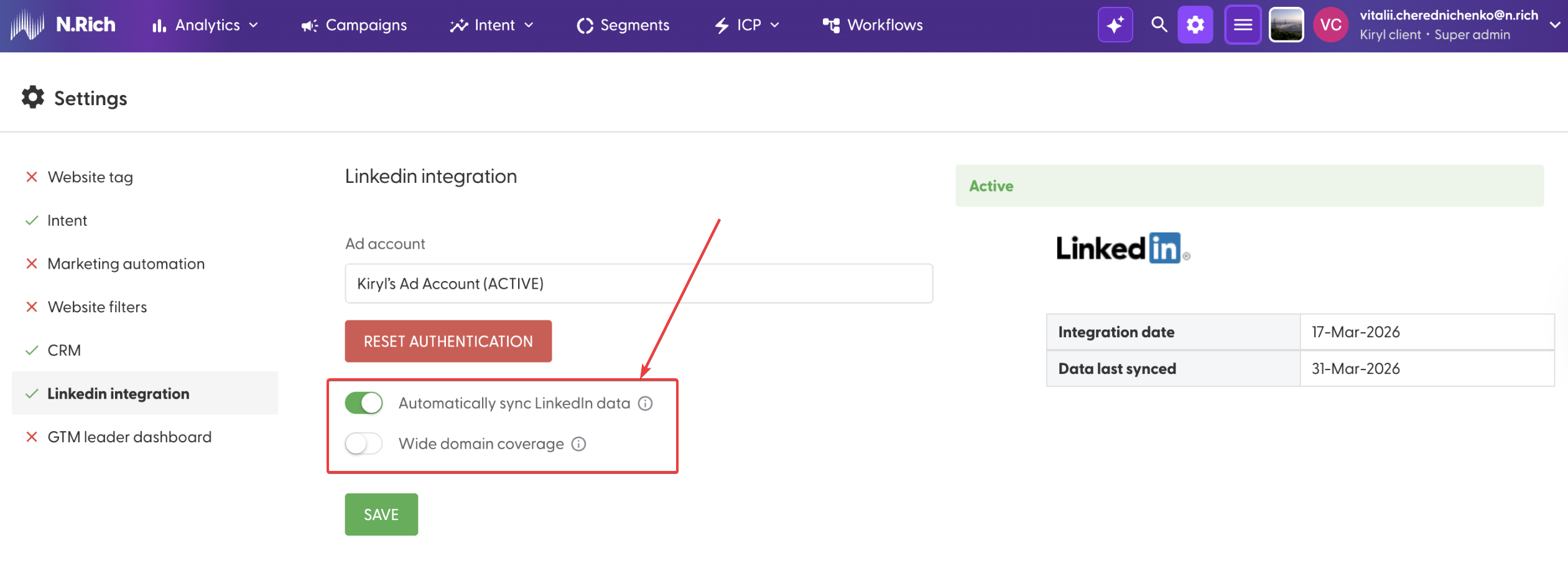Image resolution: width=1568 pixels, height=563 pixels.
Task: Open Workflows from the top navigation
Action: (873, 26)
